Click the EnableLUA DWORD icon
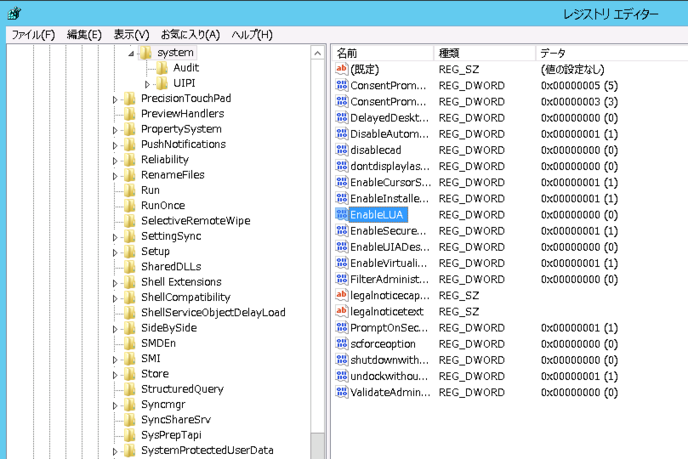Image resolution: width=688 pixels, height=459 pixels. pyautogui.click(x=341, y=215)
